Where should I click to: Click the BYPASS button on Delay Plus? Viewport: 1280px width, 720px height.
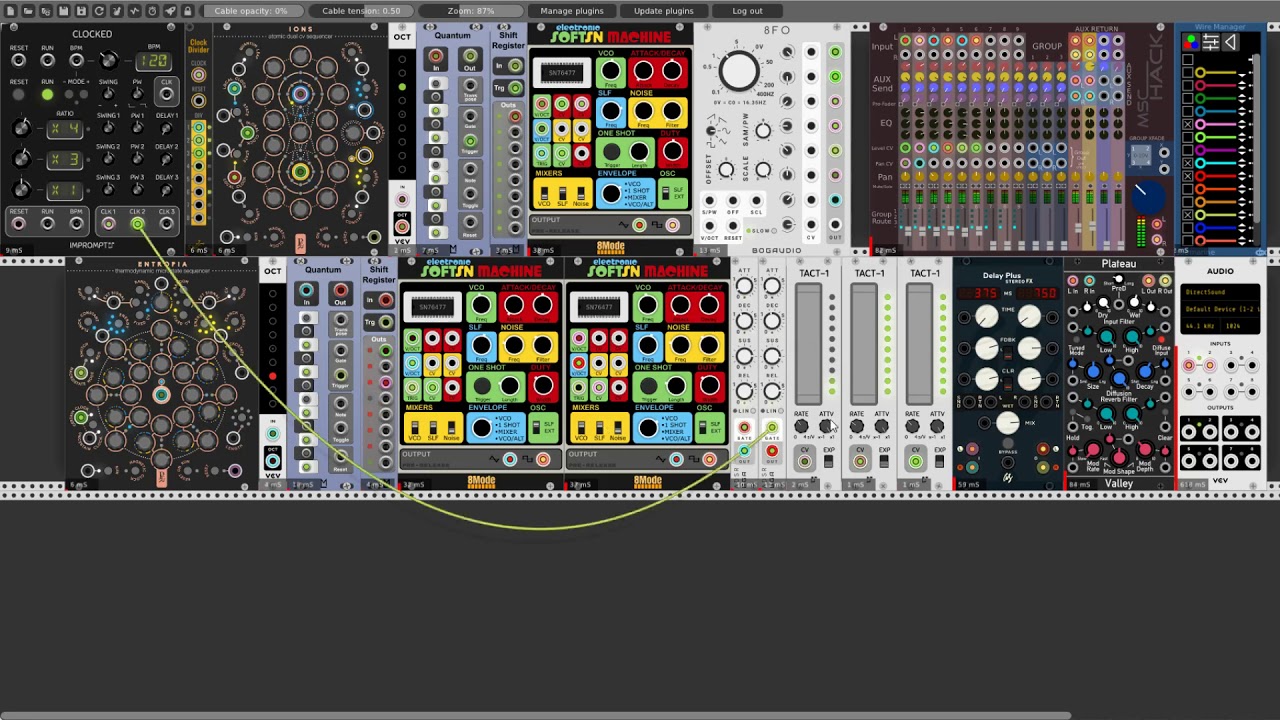coord(1008,443)
